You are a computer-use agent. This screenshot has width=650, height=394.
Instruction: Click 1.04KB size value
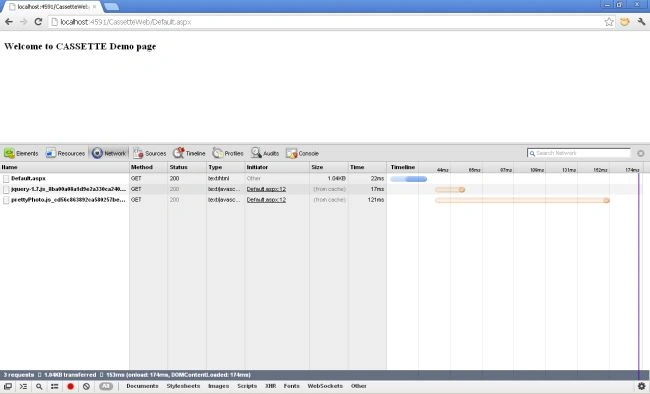336,178
